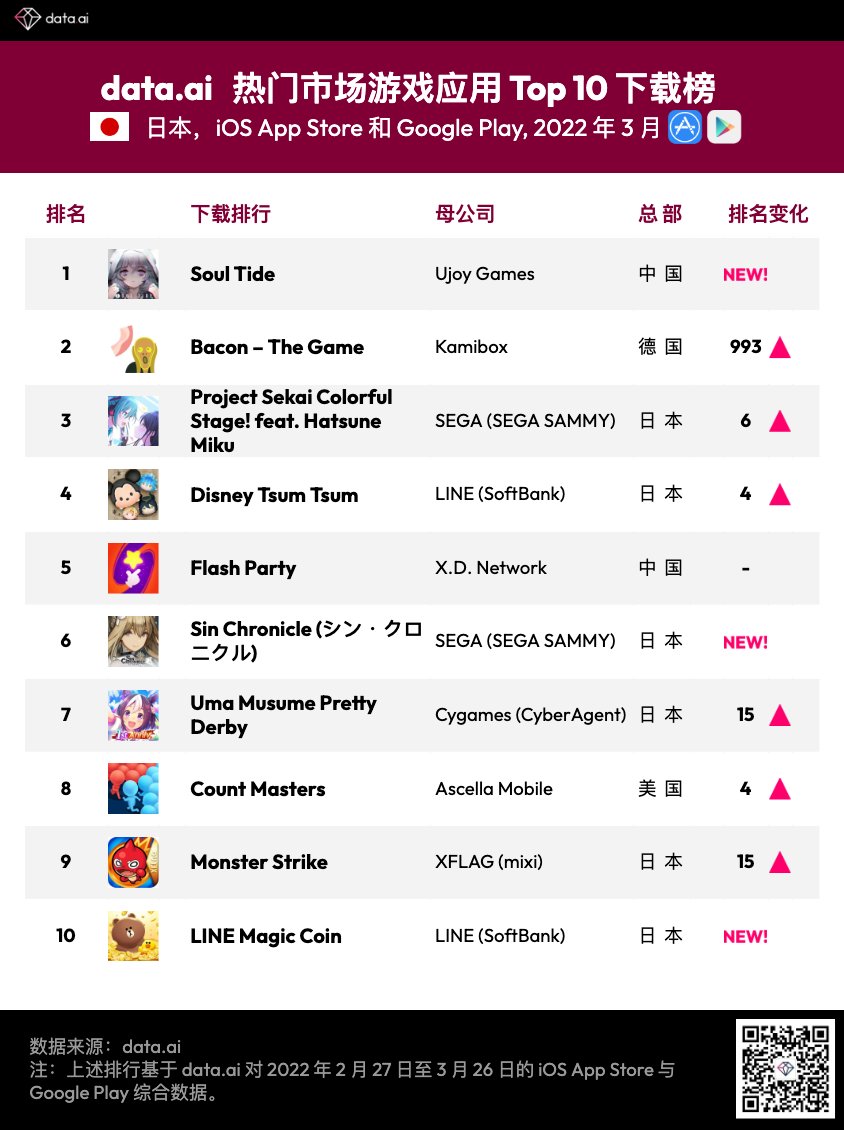Click the Japan flag icon
Viewport: 844px width, 1130px height.
pyautogui.click(x=109, y=127)
